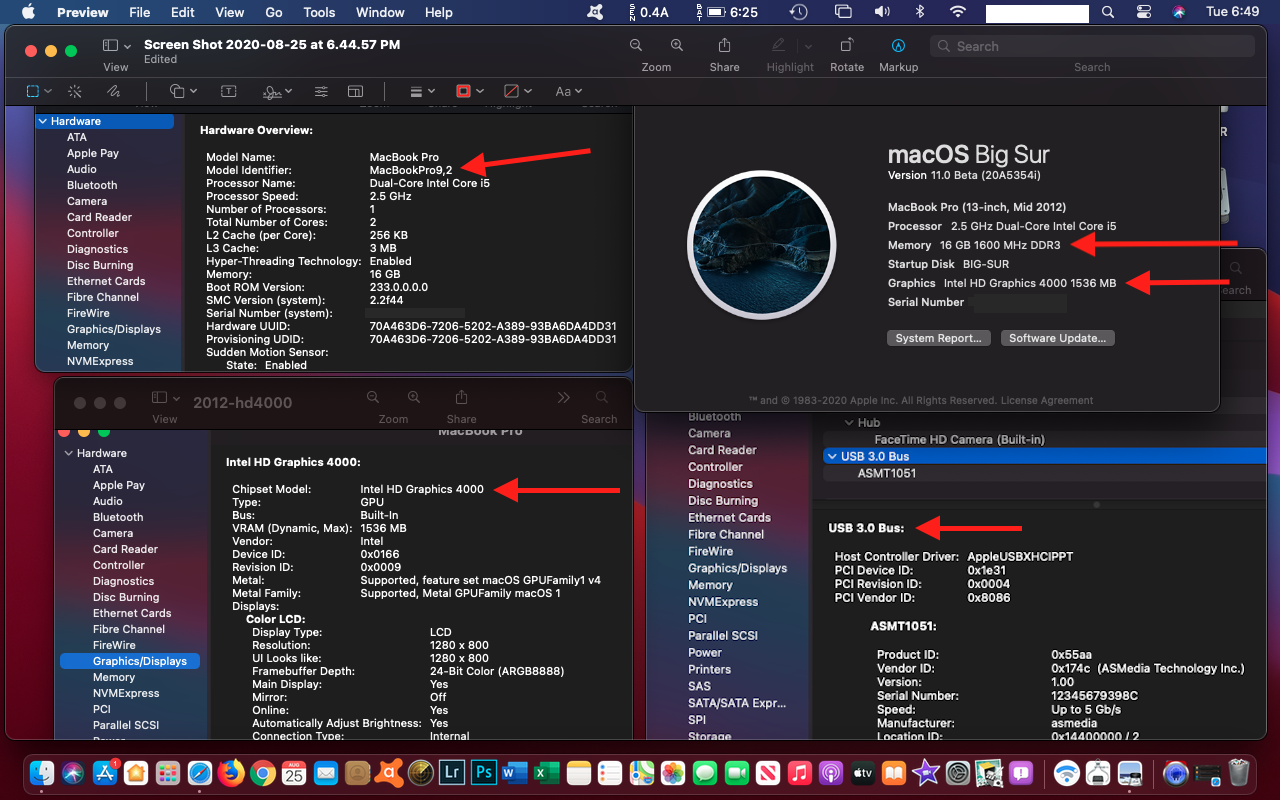1280x800 pixels.
Task: Open the Apple menu
Action: point(27,12)
